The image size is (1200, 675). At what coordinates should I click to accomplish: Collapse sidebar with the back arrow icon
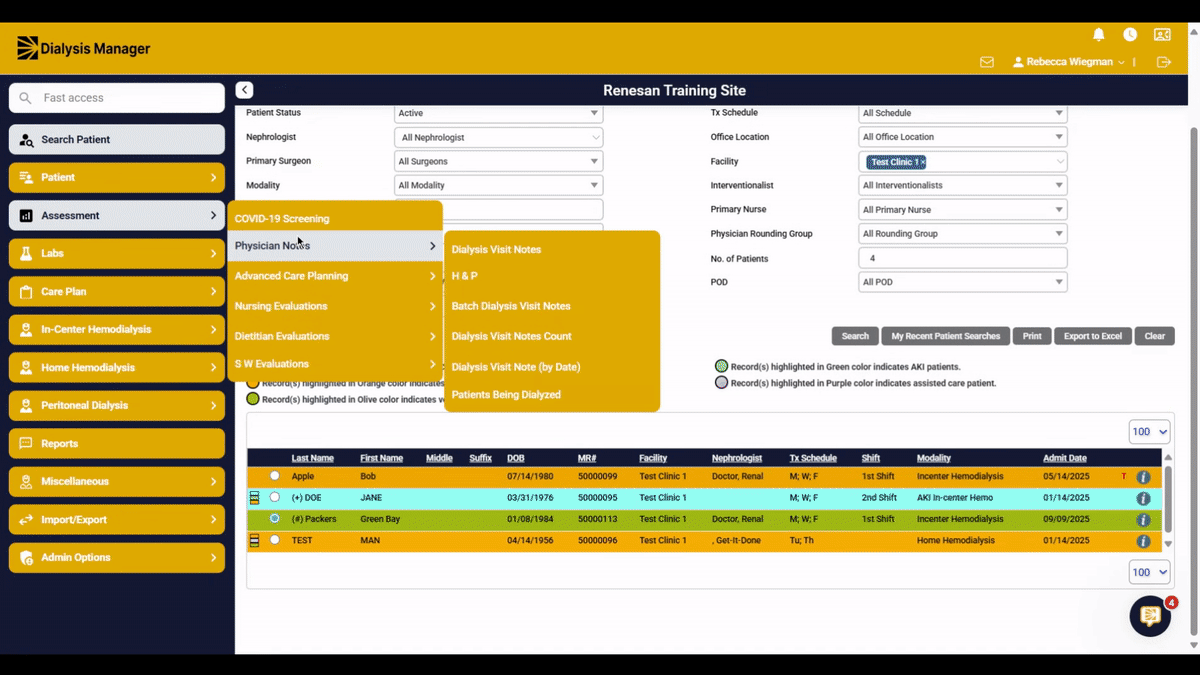coord(244,90)
